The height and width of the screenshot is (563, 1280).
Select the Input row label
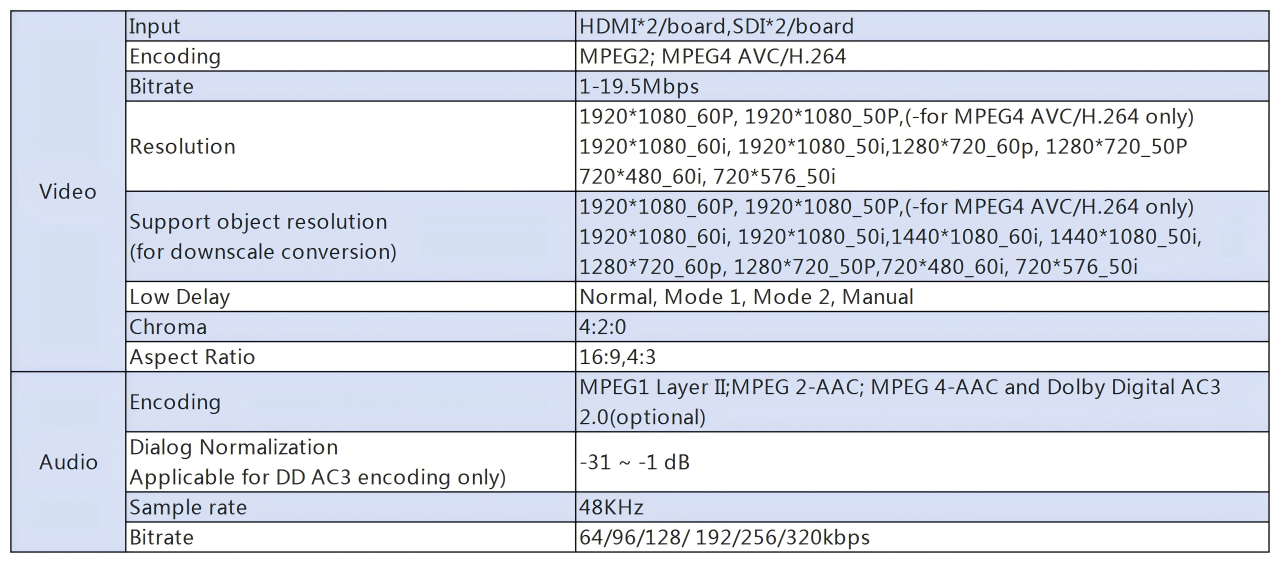point(155,27)
